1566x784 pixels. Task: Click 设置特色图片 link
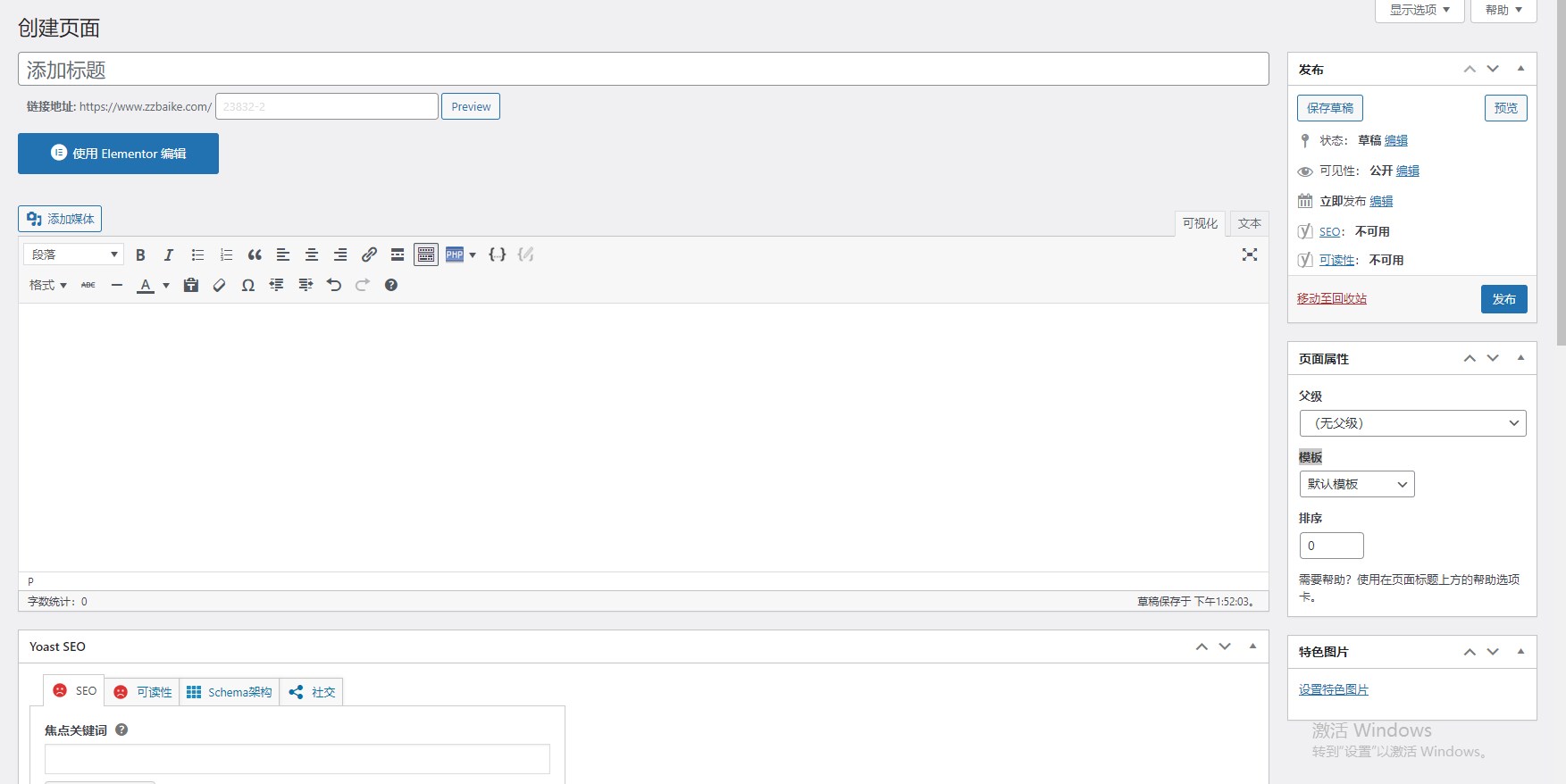pyautogui.click(x=1334, y=689)
